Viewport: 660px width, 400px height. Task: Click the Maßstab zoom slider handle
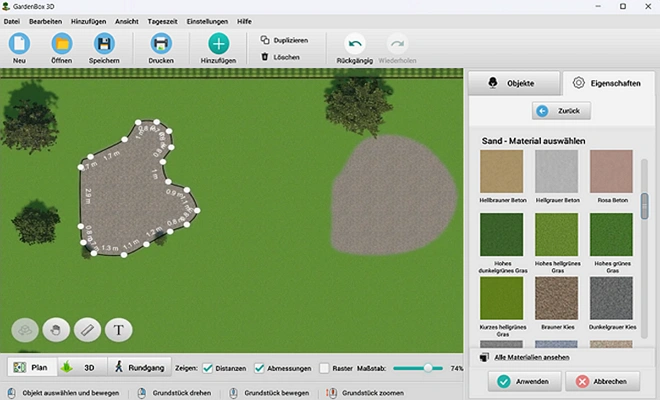click(428, 368)
